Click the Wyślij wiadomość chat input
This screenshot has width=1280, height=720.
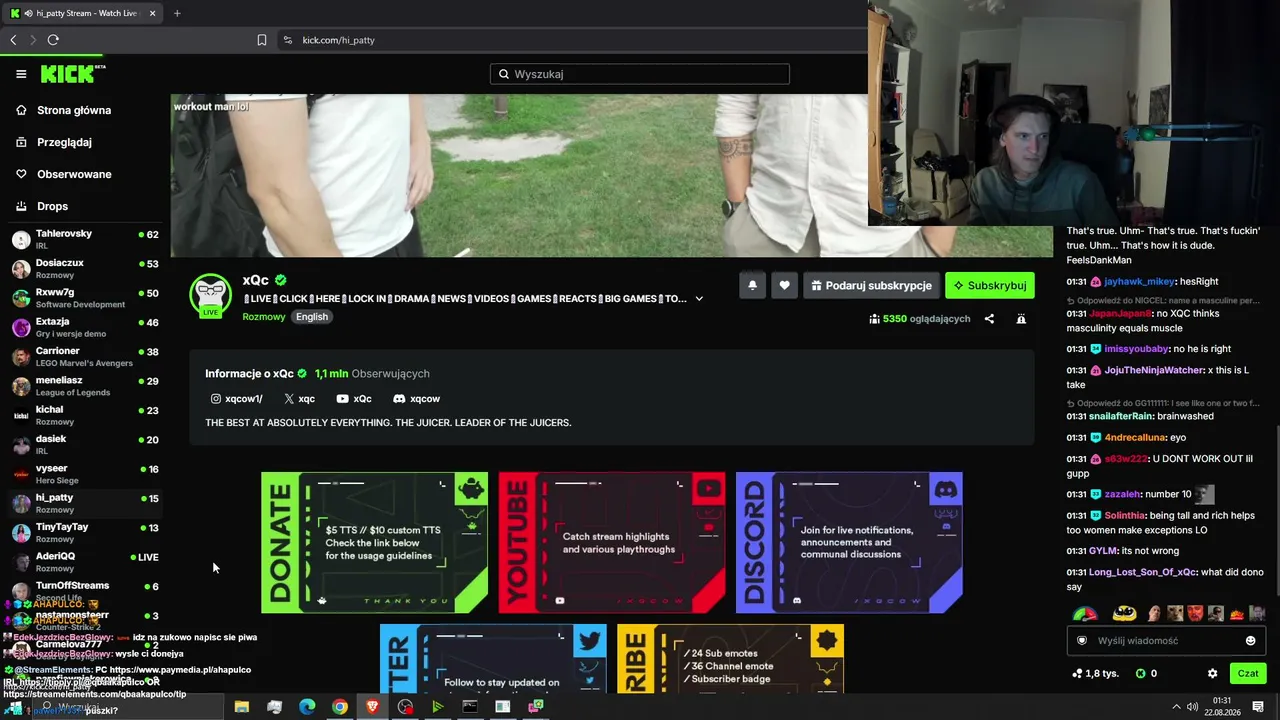coord(1166,641)
